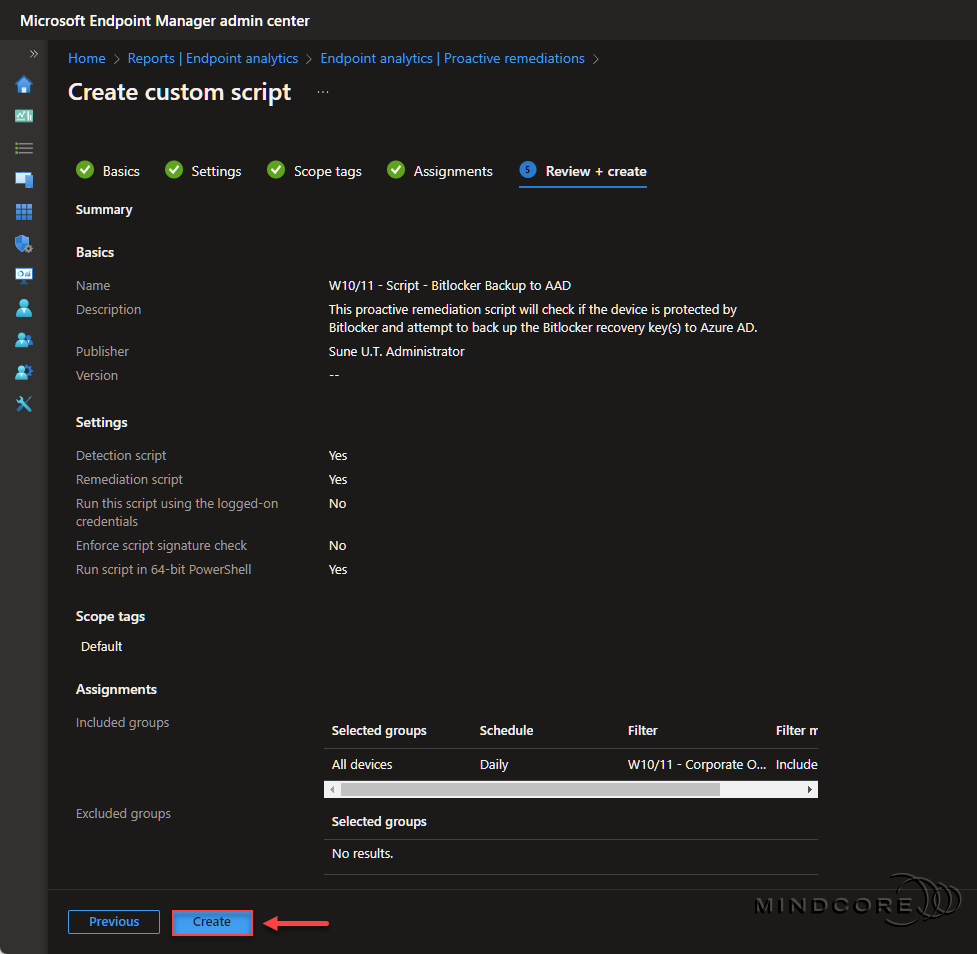The image size is (977, 954).
Task: Select the Troubleshooting wrench icon
Action: pyautogui.click(x=24, y=404)
